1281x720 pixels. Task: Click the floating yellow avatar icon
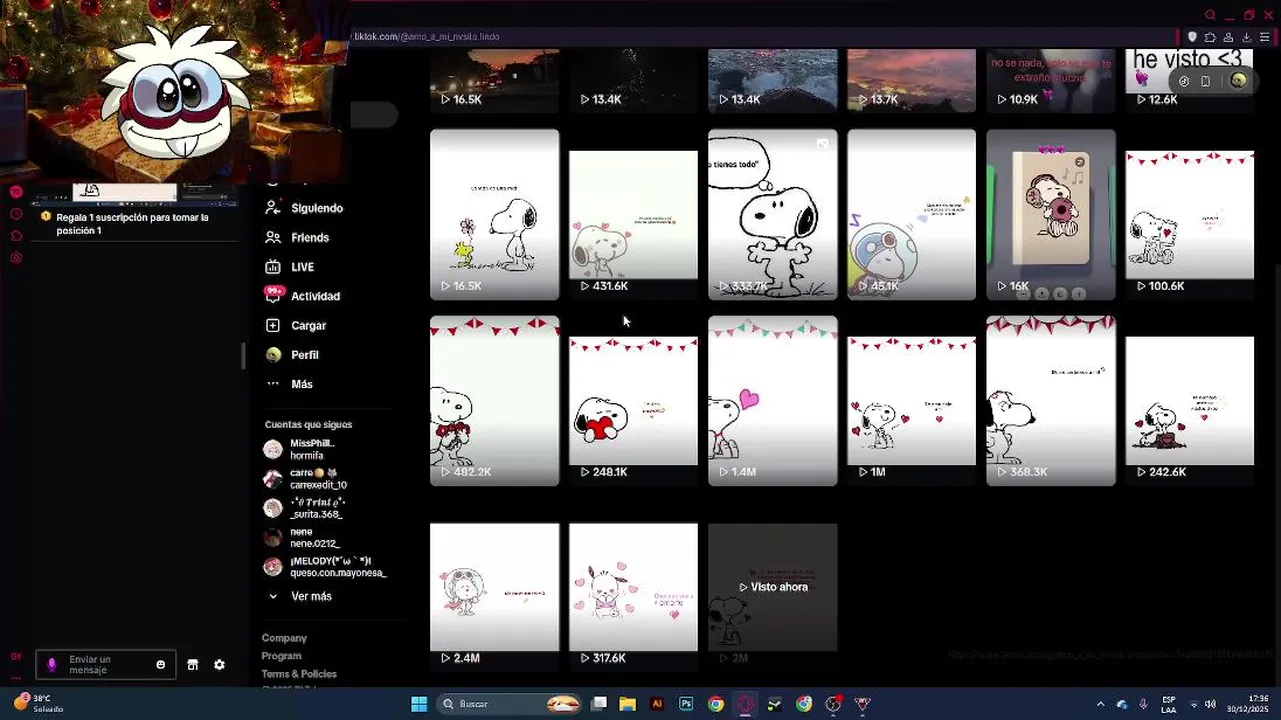1238,81
